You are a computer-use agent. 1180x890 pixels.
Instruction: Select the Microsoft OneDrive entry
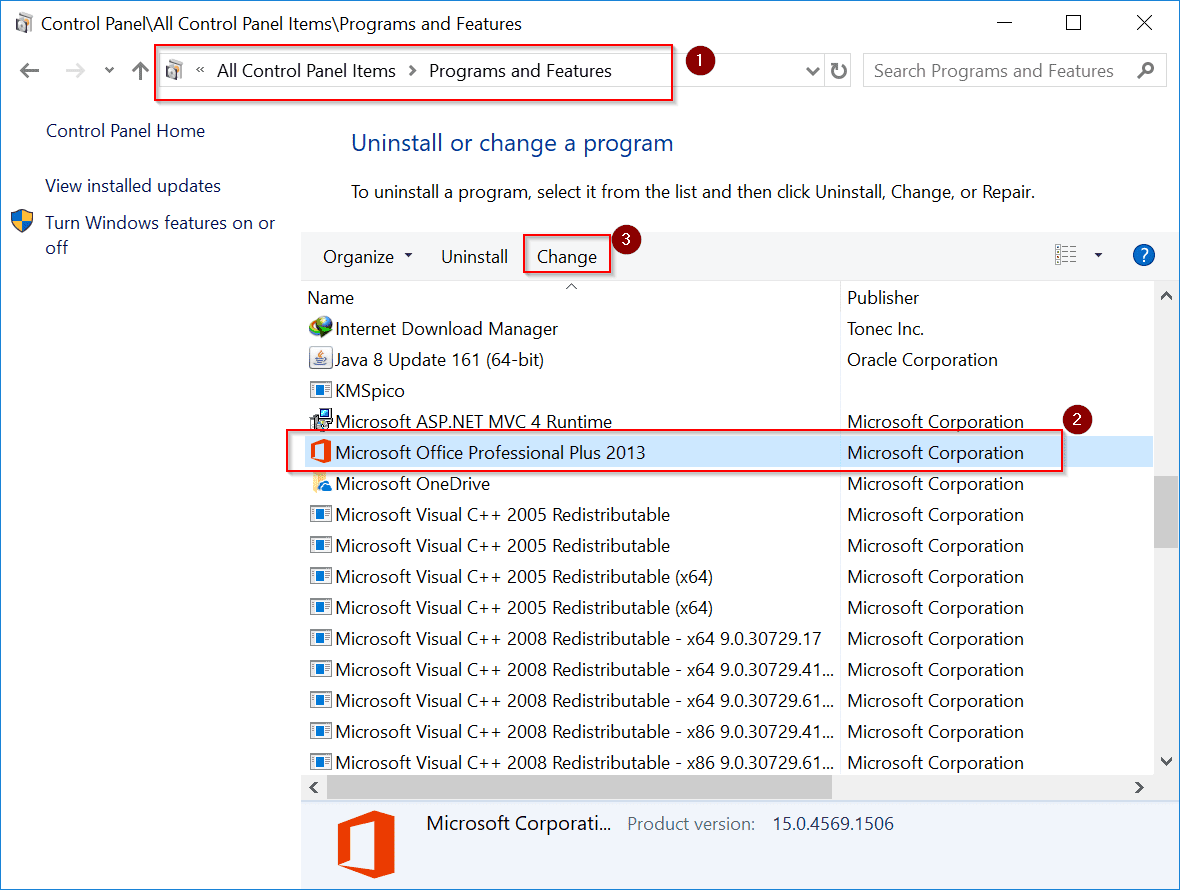pyautogui.click(x=412, y=484)
